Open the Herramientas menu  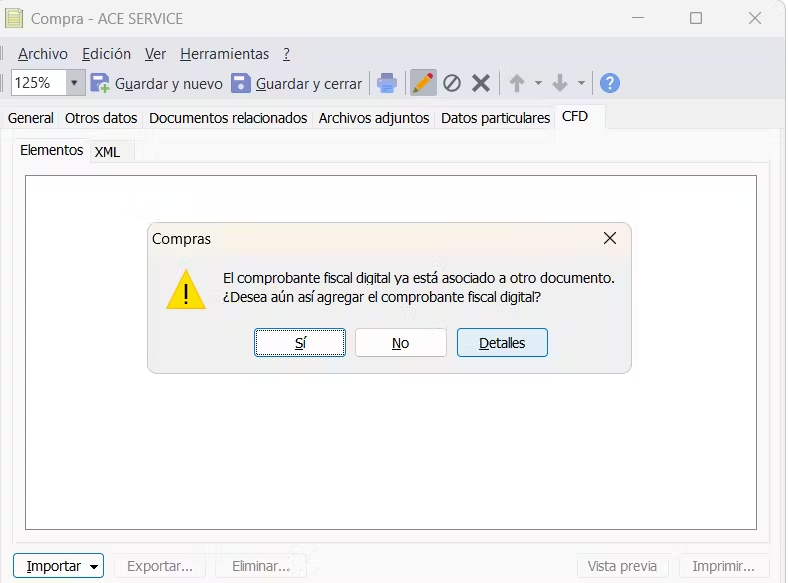[x=224, y=54]
